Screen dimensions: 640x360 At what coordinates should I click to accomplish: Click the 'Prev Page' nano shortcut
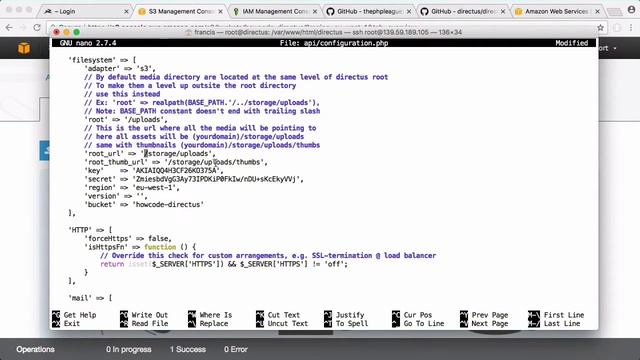(484, 315)
